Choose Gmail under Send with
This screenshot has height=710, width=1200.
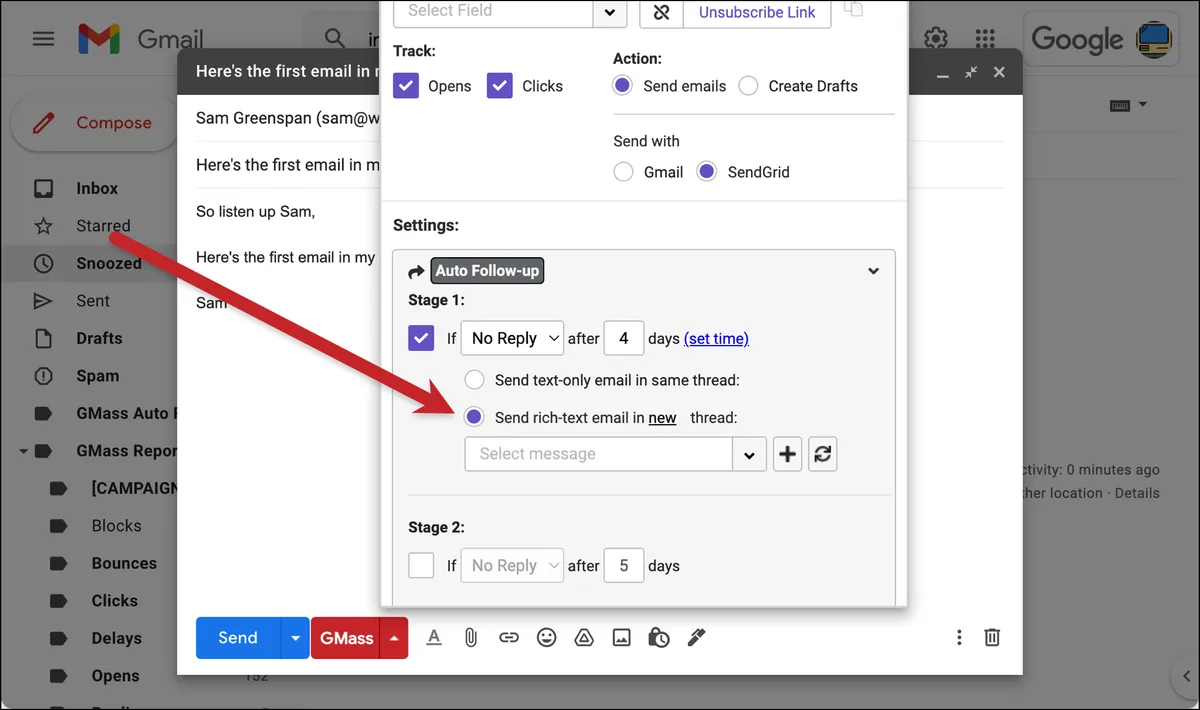[x=623, y=172]
